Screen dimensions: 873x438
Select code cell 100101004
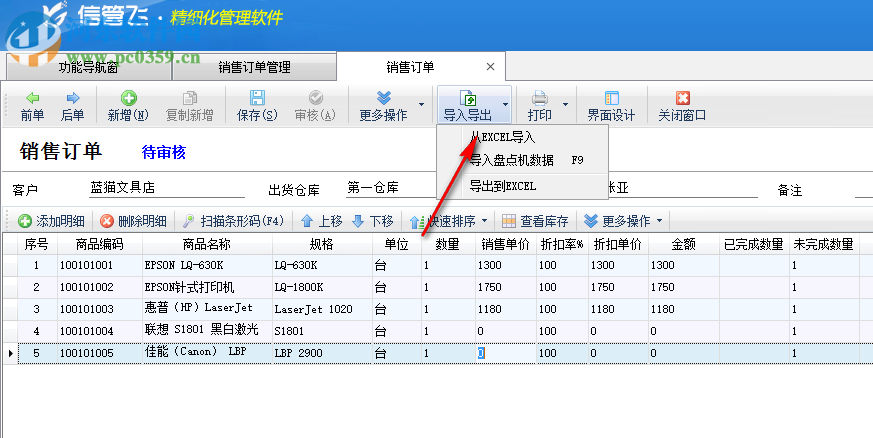pyautogui.click(x=100, y=331)
